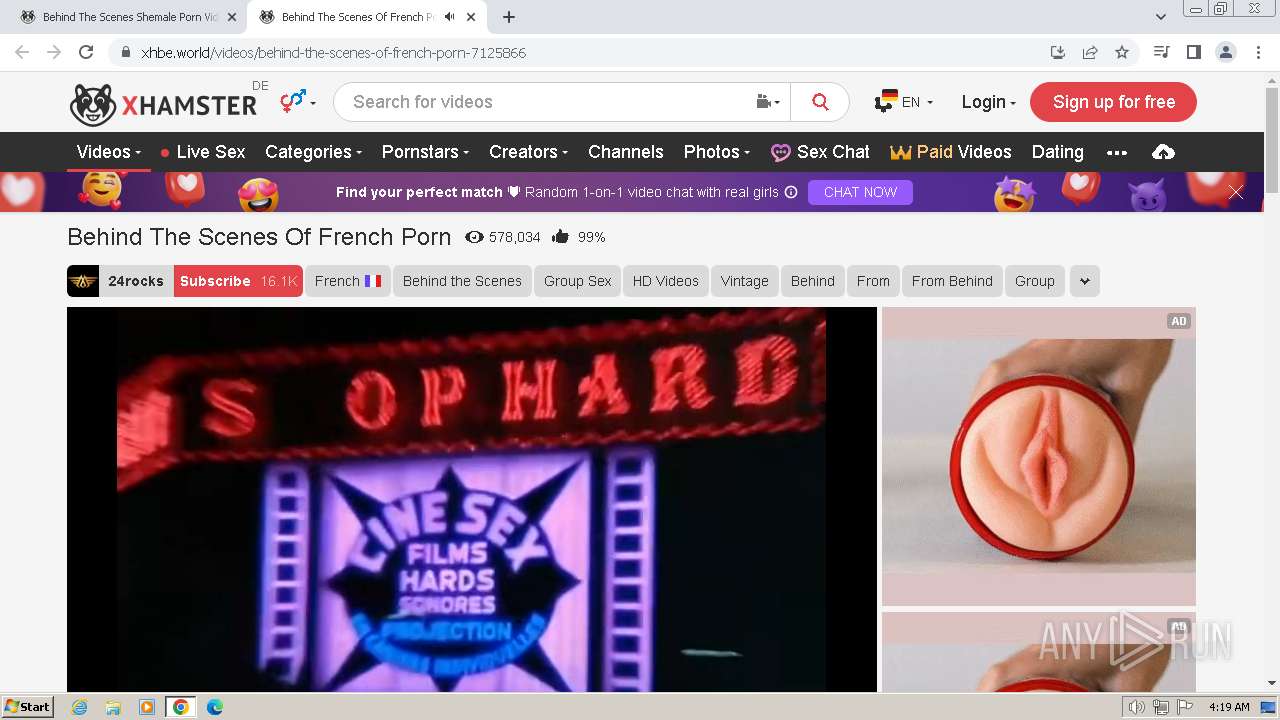This screenshot has width=1280, height=720.
Task: Click the CHAT NOW banner button
Action: point(860,192)
